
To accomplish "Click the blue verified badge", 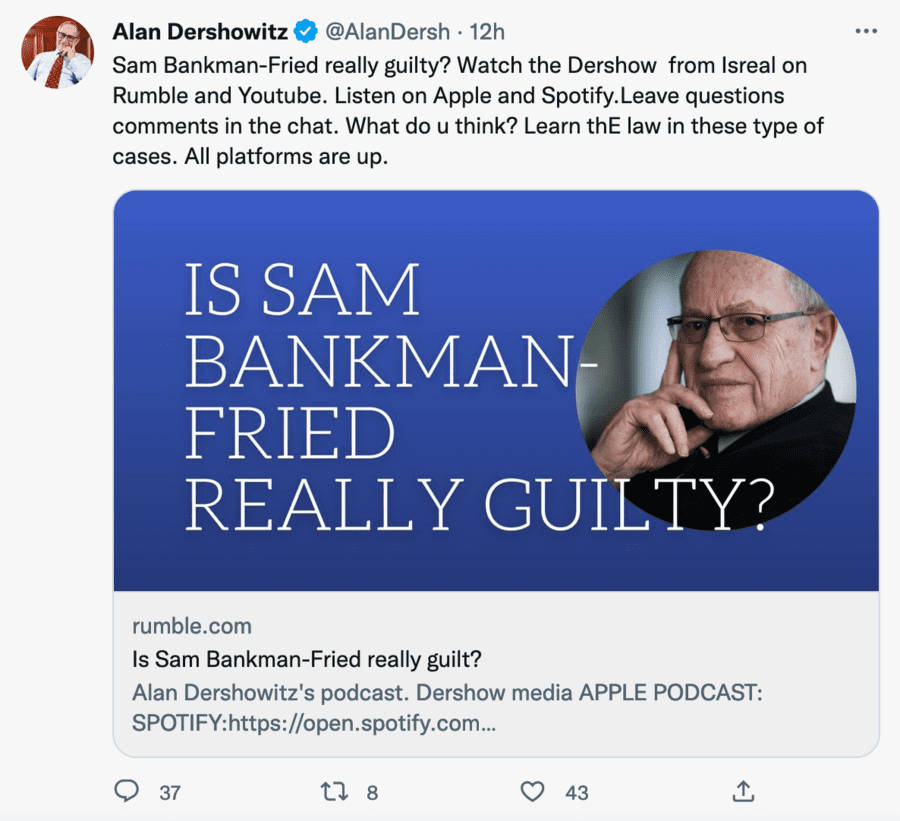I will pos(304,32).
